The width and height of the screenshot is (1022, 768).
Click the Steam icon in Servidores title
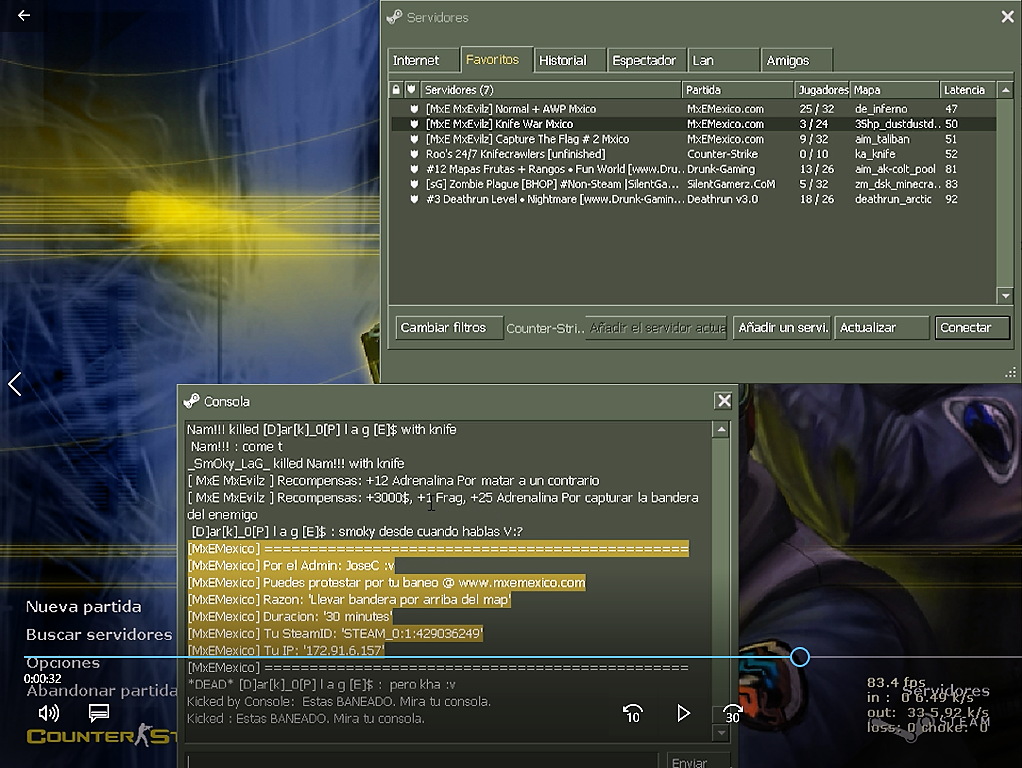click(x=394, y=17)
